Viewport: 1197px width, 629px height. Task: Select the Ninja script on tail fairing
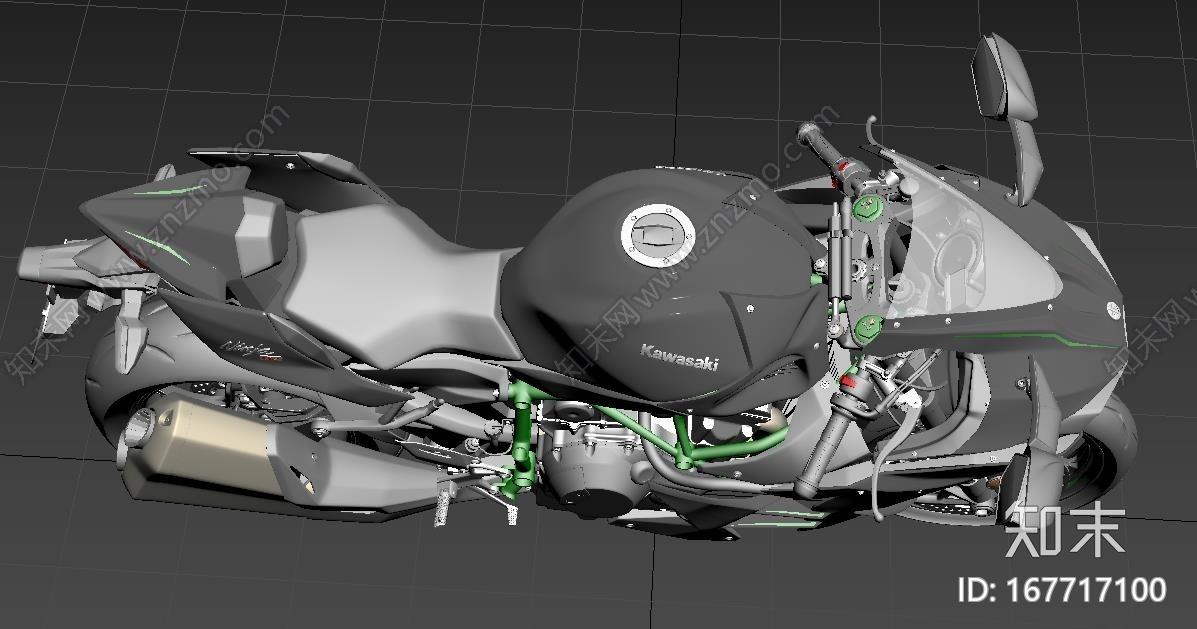coord(250,349)
